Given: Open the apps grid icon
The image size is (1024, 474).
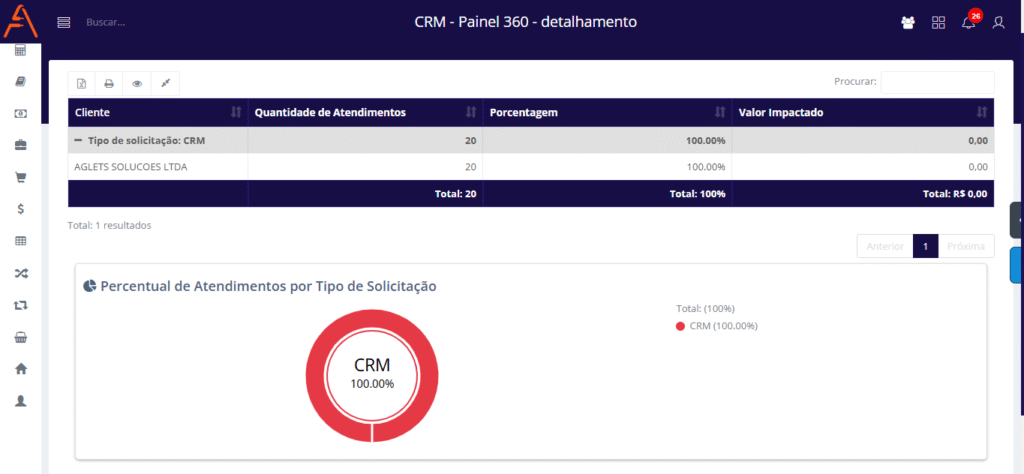Looking at the screenshot, I should point(938,22).
